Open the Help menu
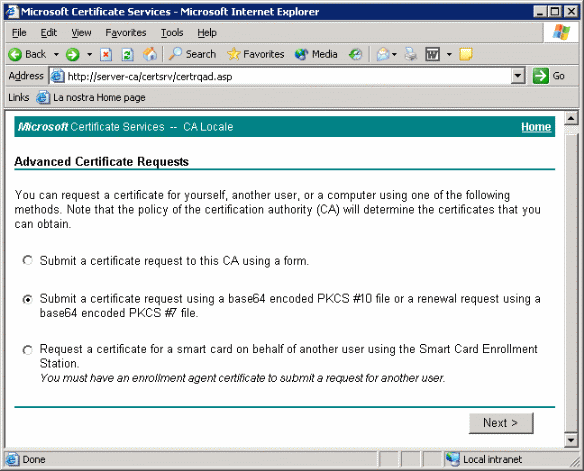The height and width of the screenshot is (471, 584). pyautogui.click(x=207, y=33)
